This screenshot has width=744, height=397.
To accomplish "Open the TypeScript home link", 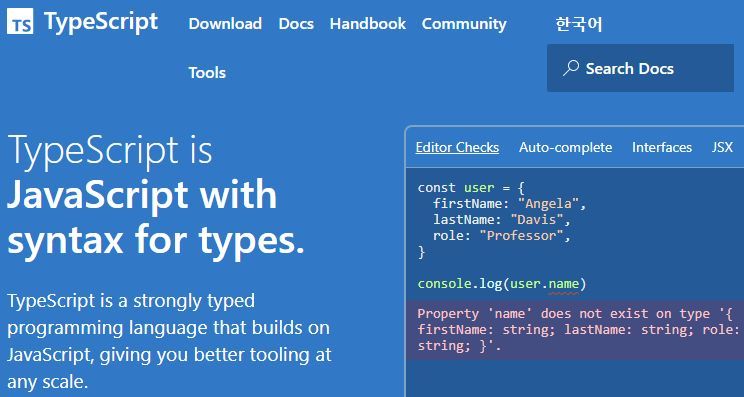I will (x=101, y=23).
